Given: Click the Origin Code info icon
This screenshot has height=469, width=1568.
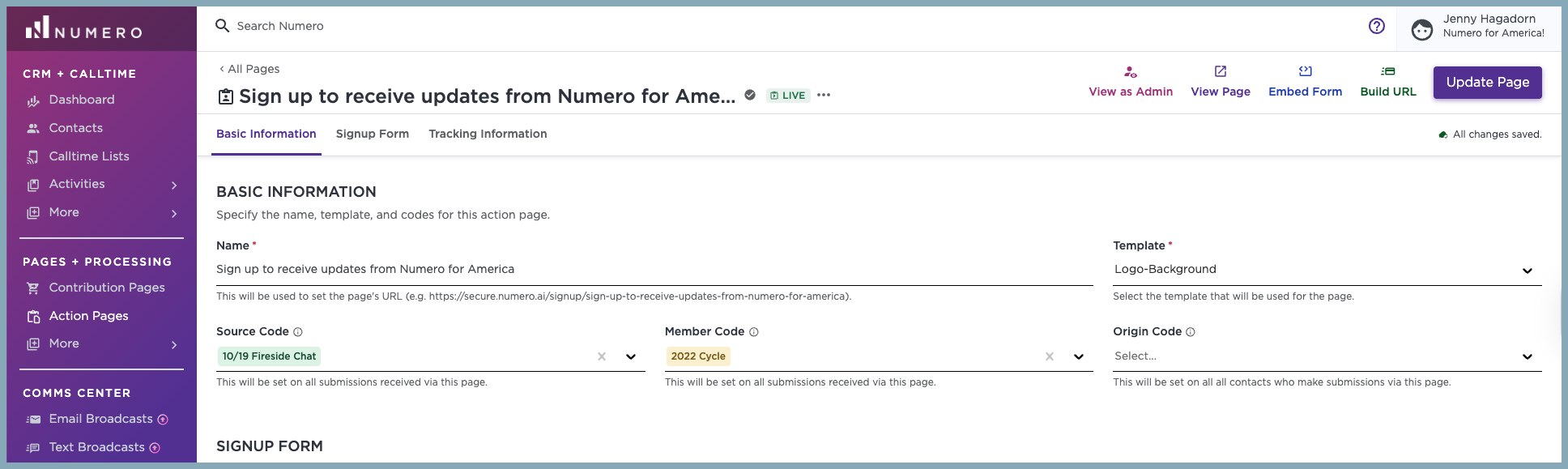Looking at the screenshot, I should click(x=1191, y=332).
